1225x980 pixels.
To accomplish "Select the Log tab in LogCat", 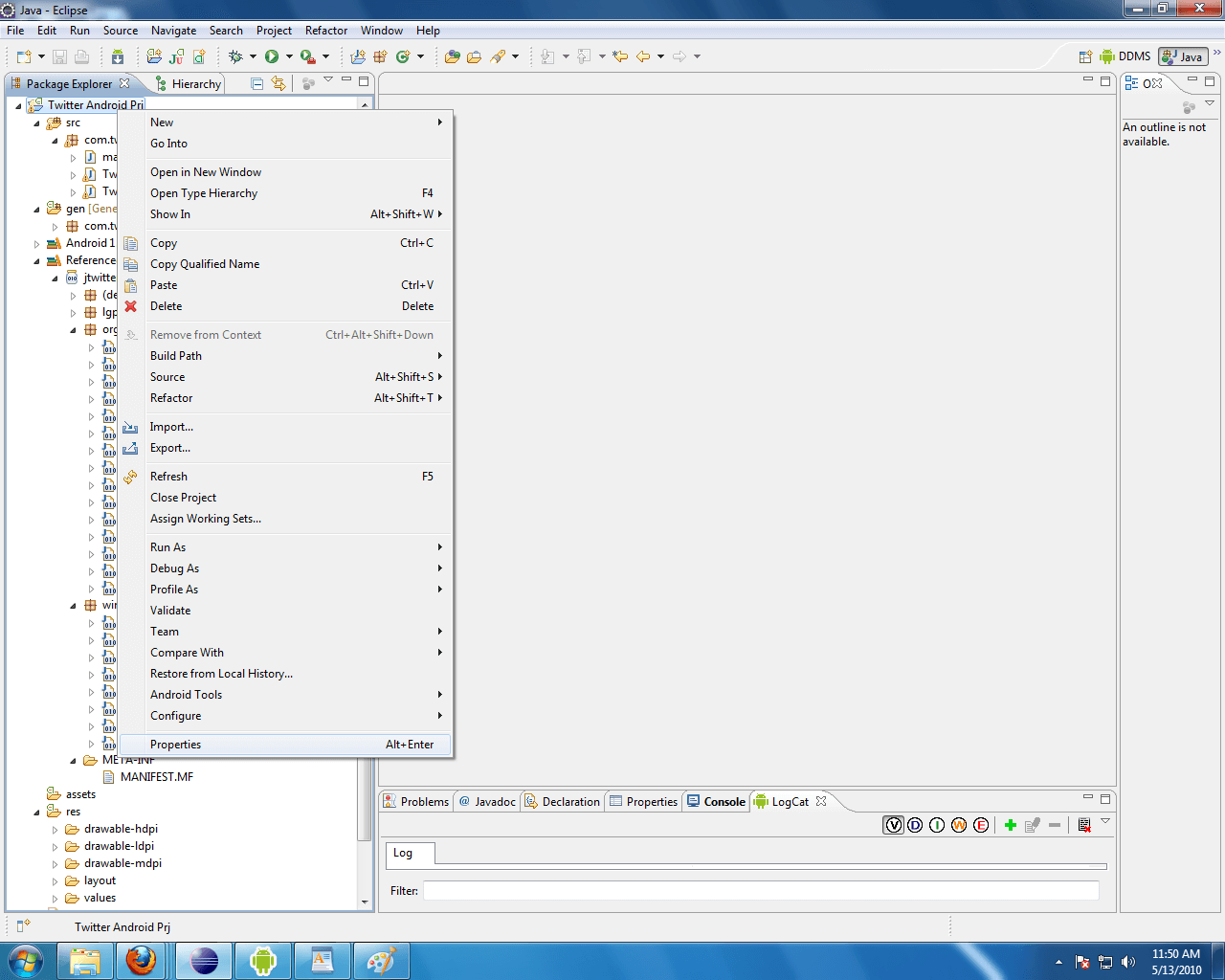I will (411, 853).
